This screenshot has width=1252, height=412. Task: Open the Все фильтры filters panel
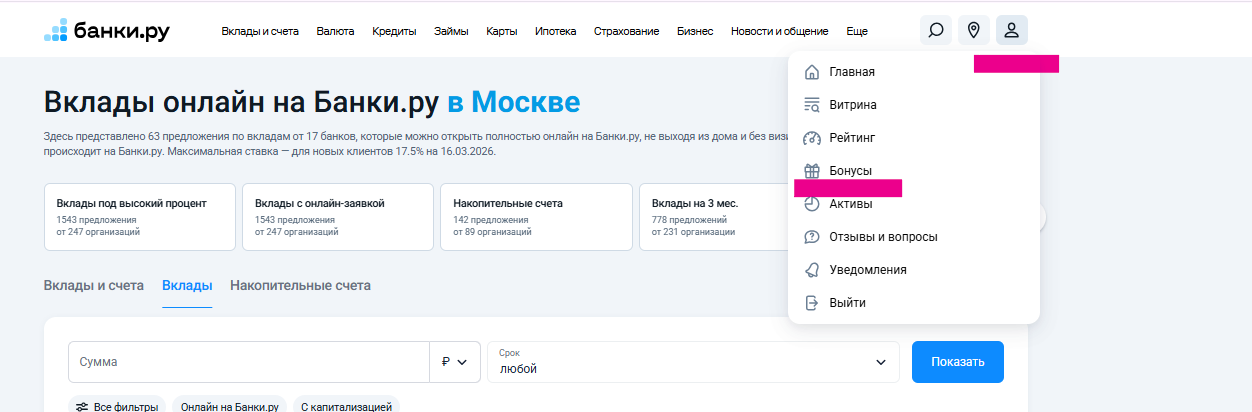point(117,406)
